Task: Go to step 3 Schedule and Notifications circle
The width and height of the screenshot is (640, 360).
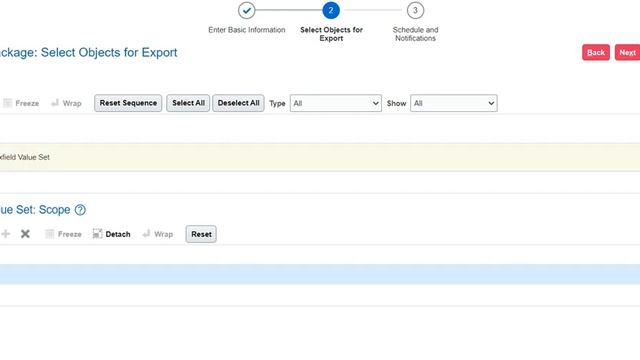Action: 415,11
